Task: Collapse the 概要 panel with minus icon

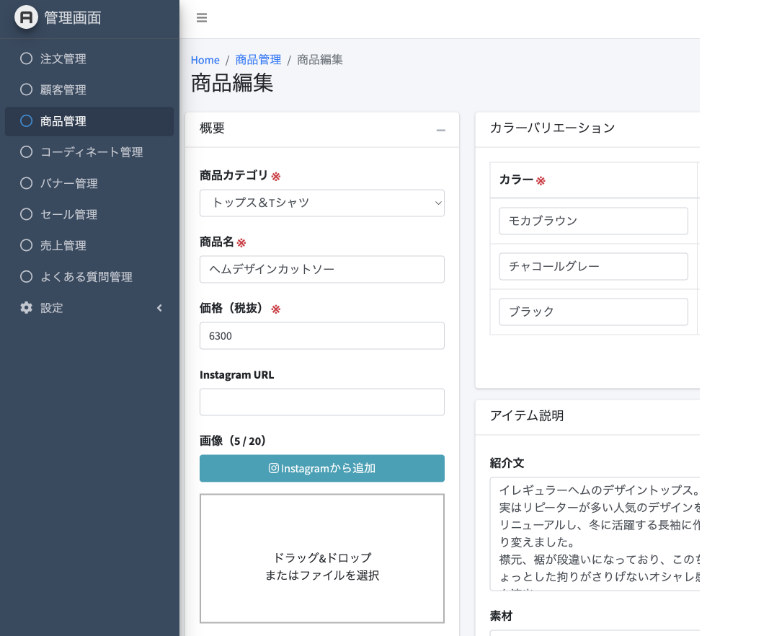Action: (440, 130)
